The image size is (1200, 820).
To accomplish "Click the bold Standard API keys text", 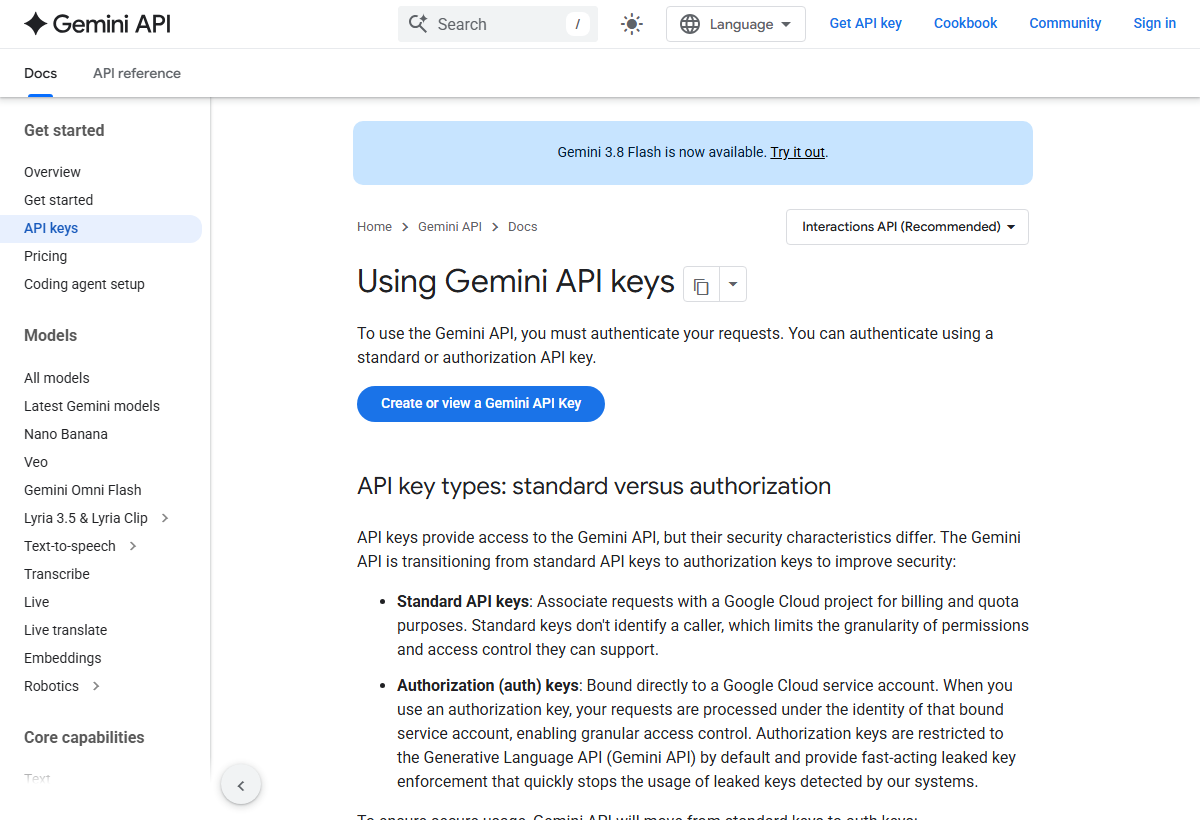I will (x=463, y=601).
